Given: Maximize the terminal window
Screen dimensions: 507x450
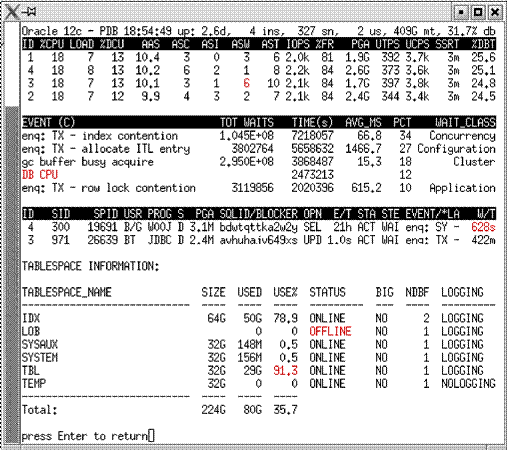Looking at the screenshot, I should click(478, 12).
